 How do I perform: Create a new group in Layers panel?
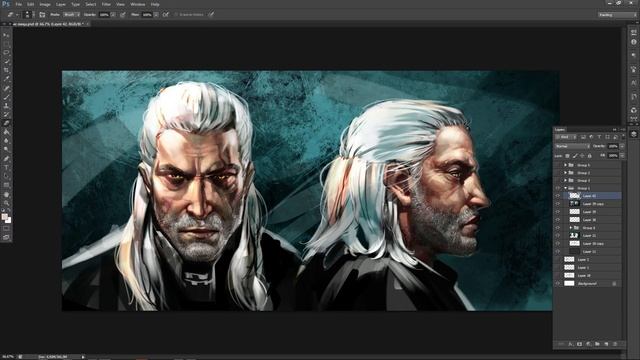point(597,344)
